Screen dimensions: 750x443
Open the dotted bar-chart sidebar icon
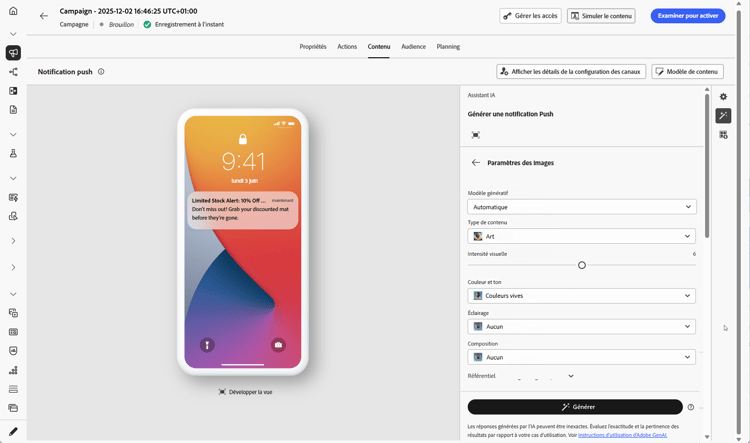13,370
